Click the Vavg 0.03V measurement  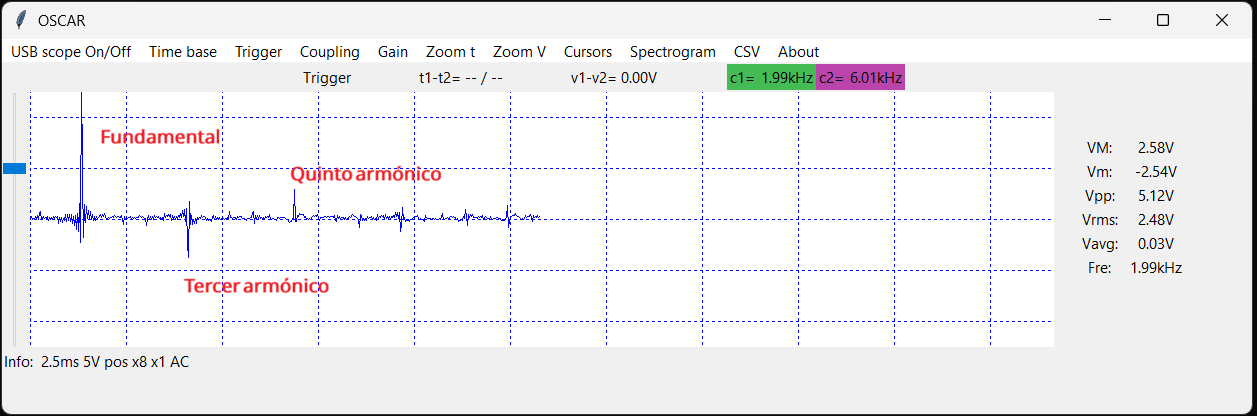(x=1130, y=243)
